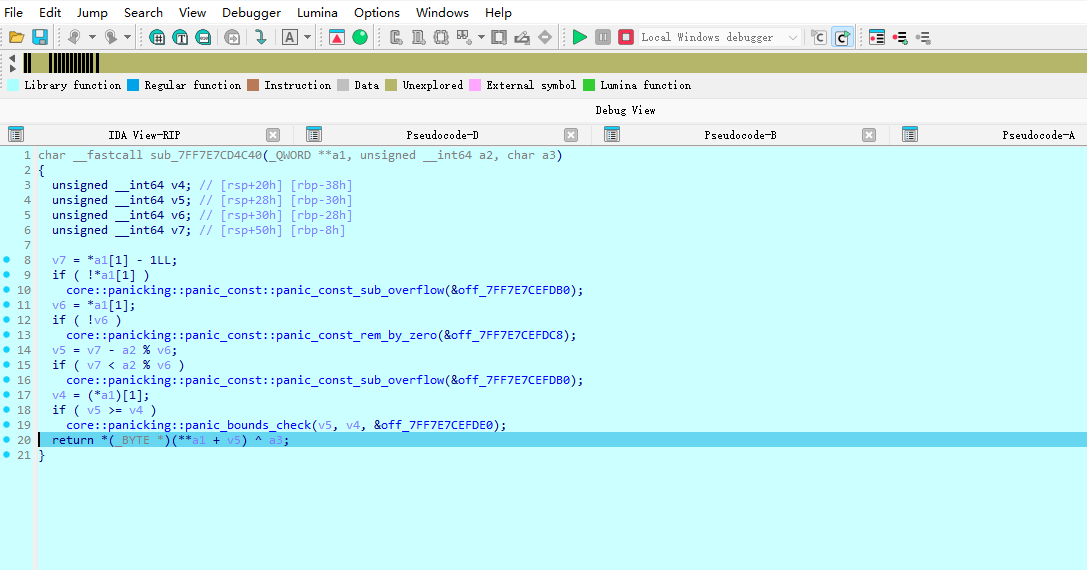Viewport: 1087px width, 570px height.
Task: Click the teal down-arrow jump icon
Action: point(261,37)
